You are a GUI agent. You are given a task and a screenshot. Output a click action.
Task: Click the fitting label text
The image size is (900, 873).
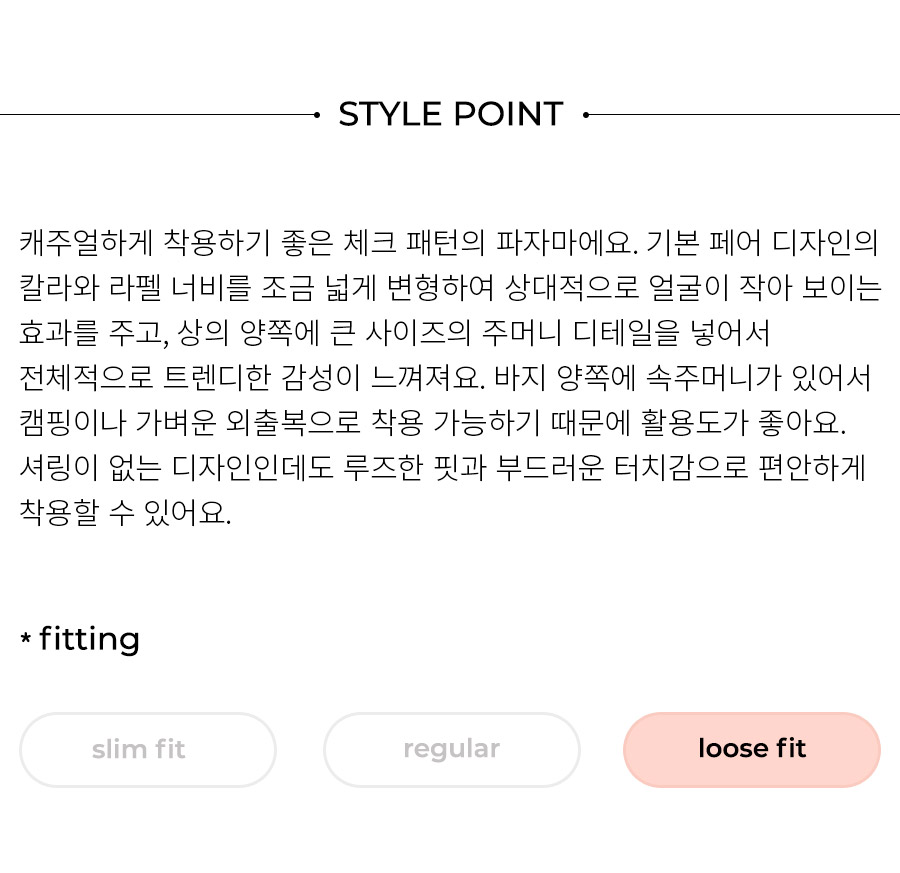[x=89, y=639]
